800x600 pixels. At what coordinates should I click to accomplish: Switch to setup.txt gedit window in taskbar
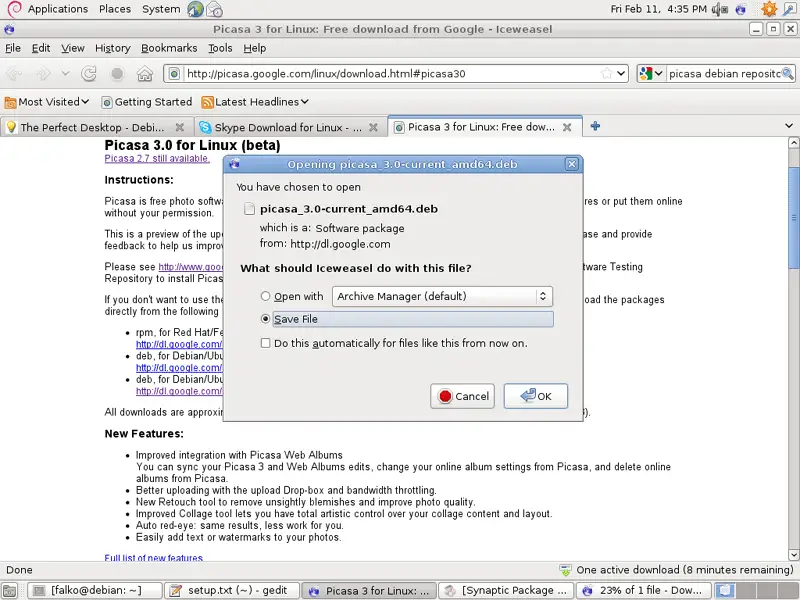coord(232,591)
